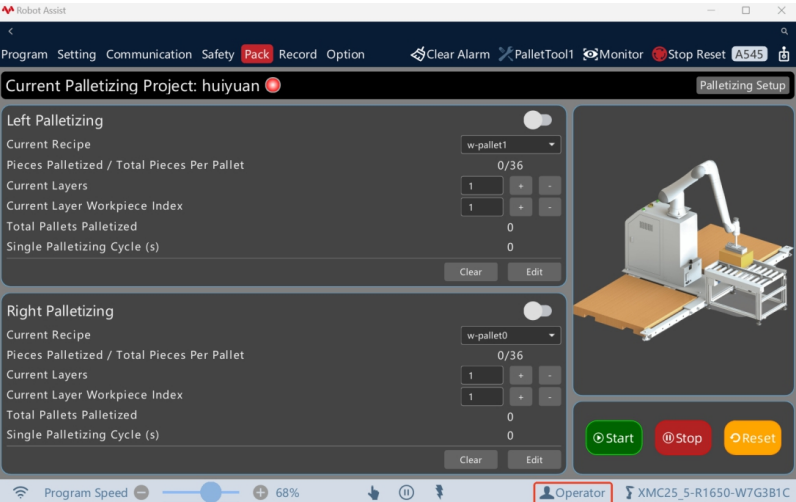Click the Palletizing Setup button
The image size is (796, 502).
(x=743, y=85)
